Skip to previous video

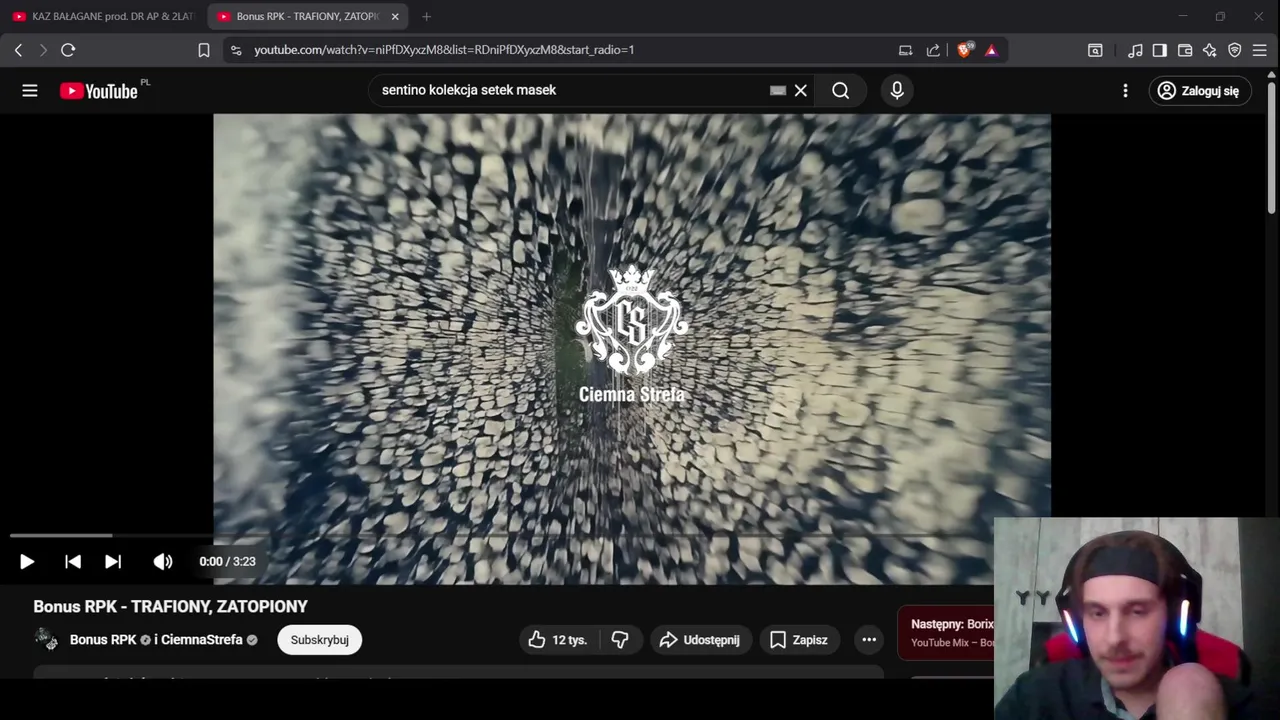click(73, 562)
